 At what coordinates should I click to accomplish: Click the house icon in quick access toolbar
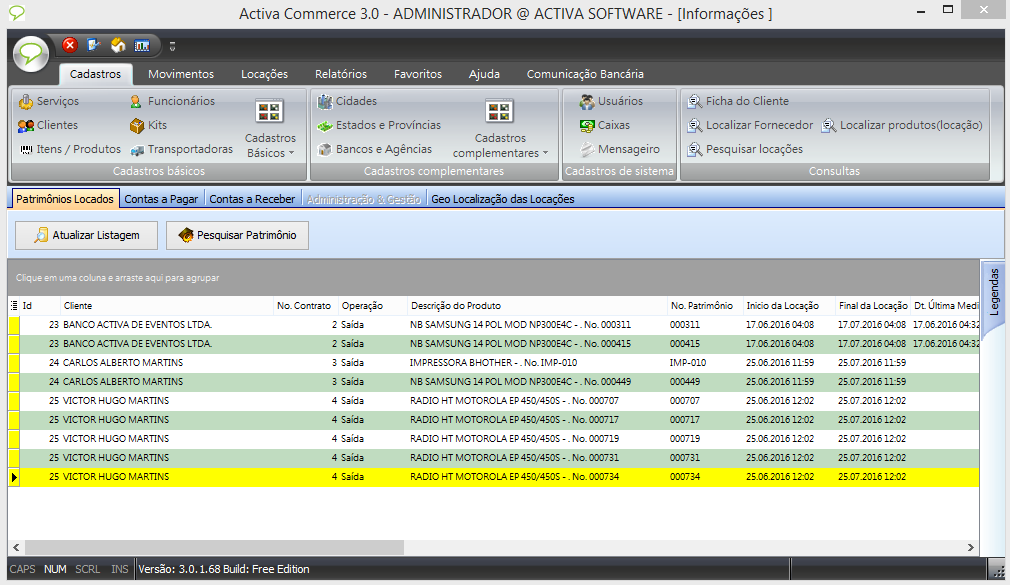click(118, 45)
